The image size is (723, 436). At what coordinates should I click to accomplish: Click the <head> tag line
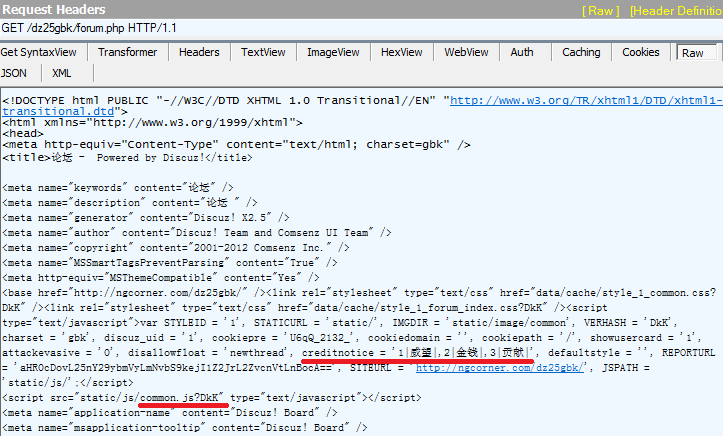23,134
